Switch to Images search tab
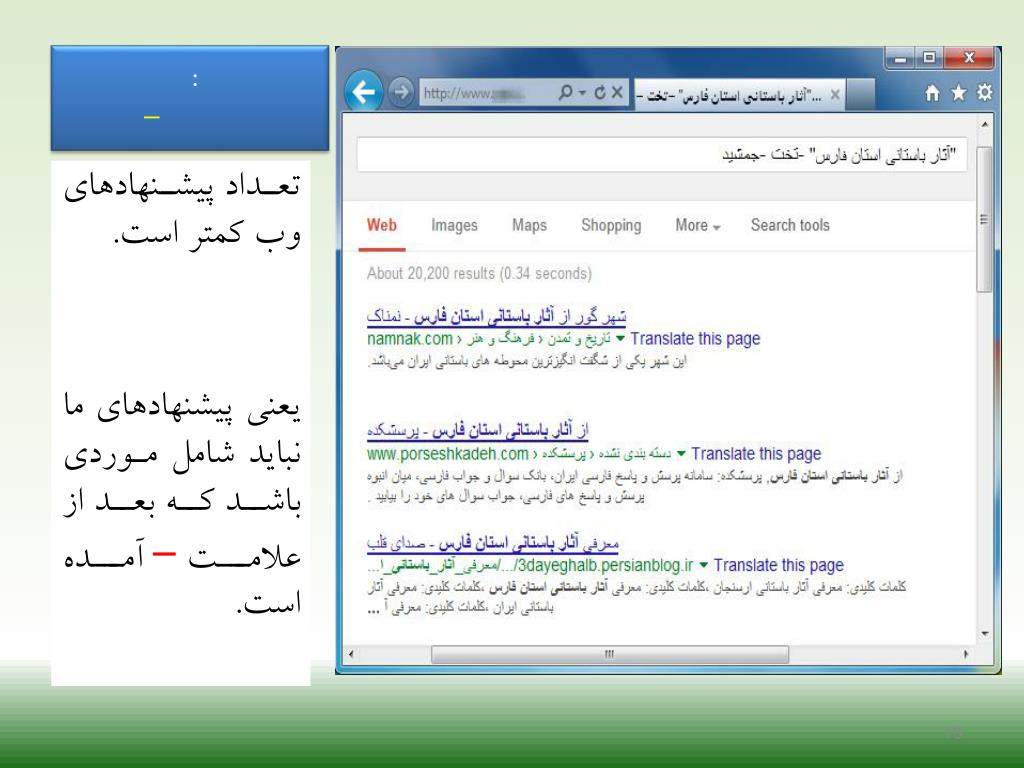 454,225
